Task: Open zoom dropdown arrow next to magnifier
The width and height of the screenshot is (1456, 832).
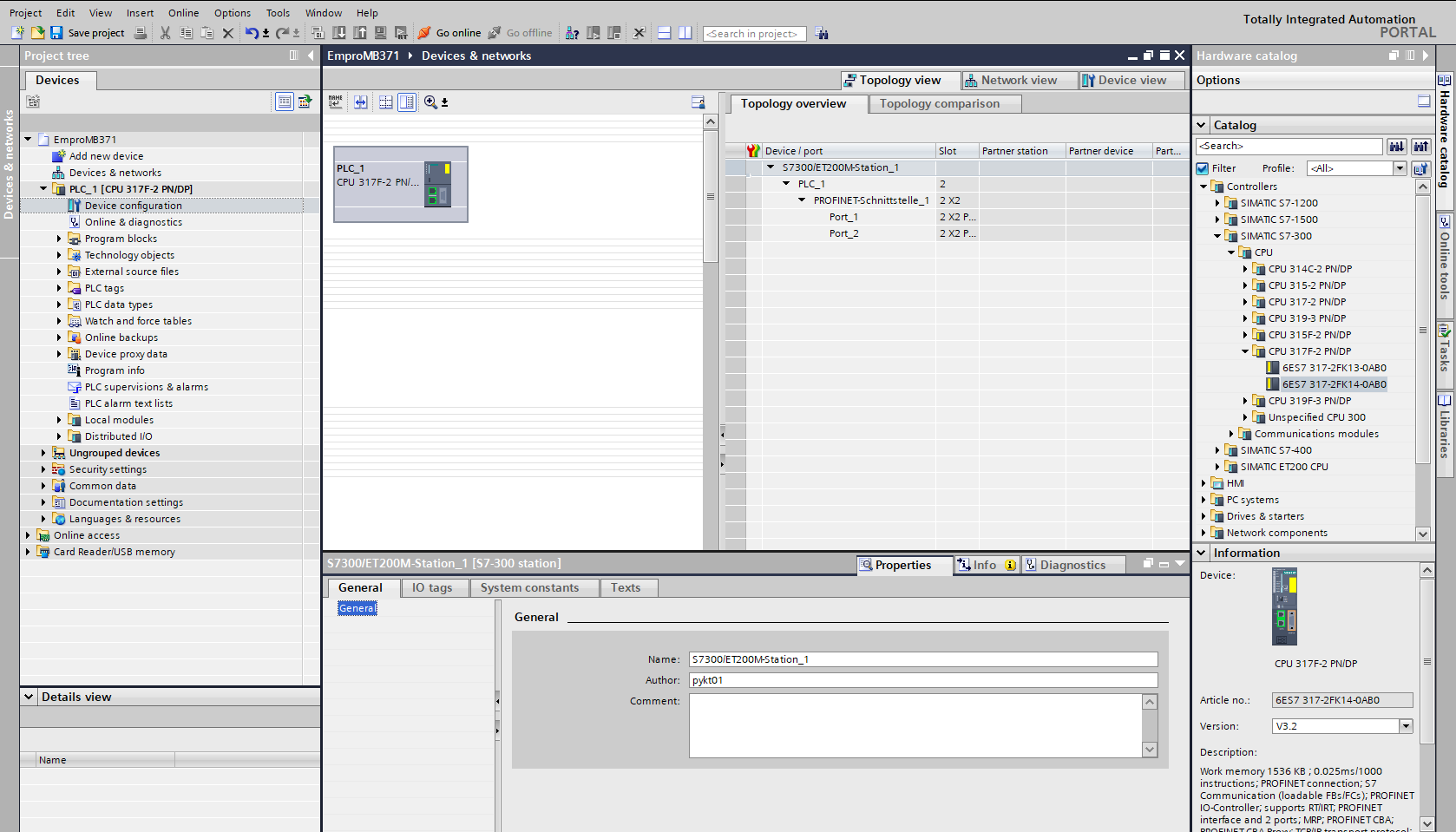Action: pyautogui.click(x=444, y=102)
